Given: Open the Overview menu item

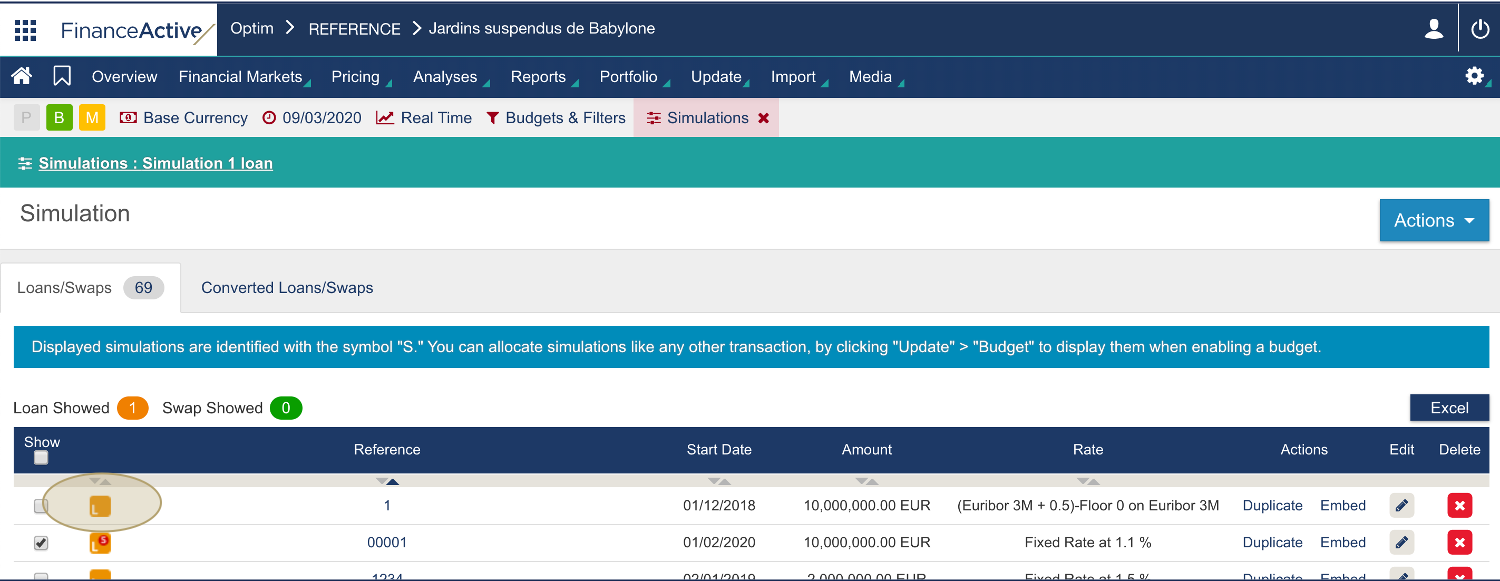Looking at the screenshot, I should click(125, 77).
